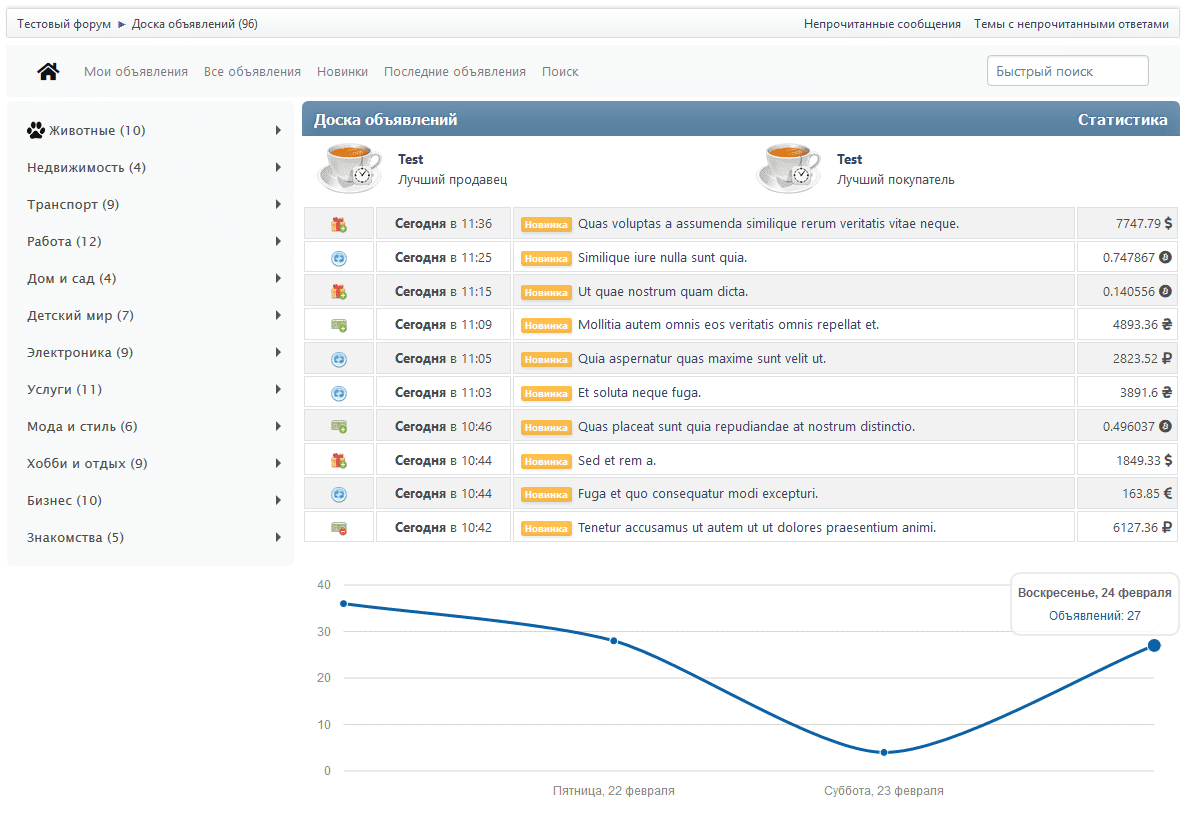The width and height of the screenshot is (1187, 815).
Task: Open the Мои объявления menu item
Action: (x=136, y=72)
